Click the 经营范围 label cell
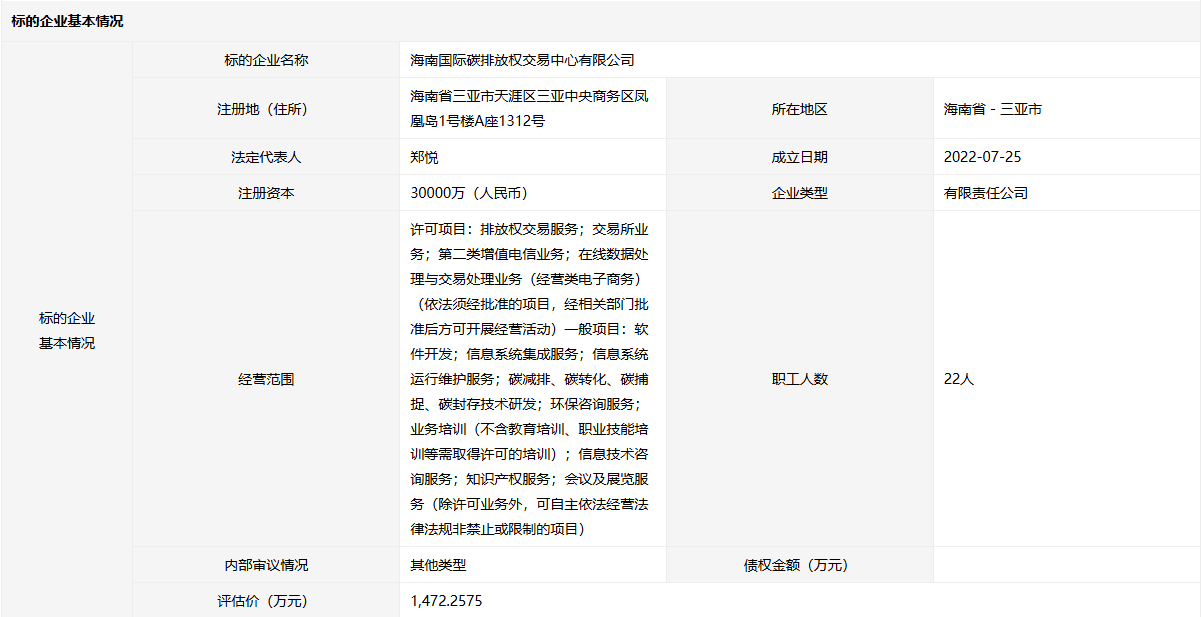 coord(266,379)
